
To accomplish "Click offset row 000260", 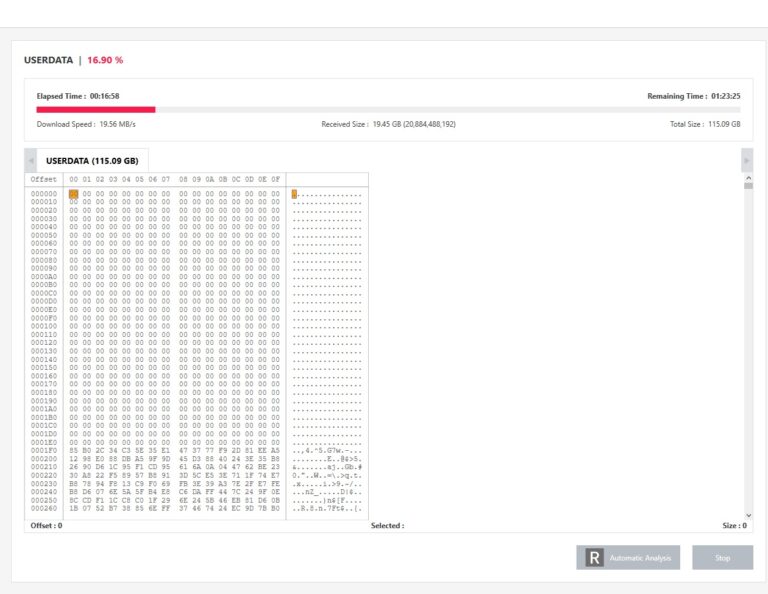I will tap(44, 508).
